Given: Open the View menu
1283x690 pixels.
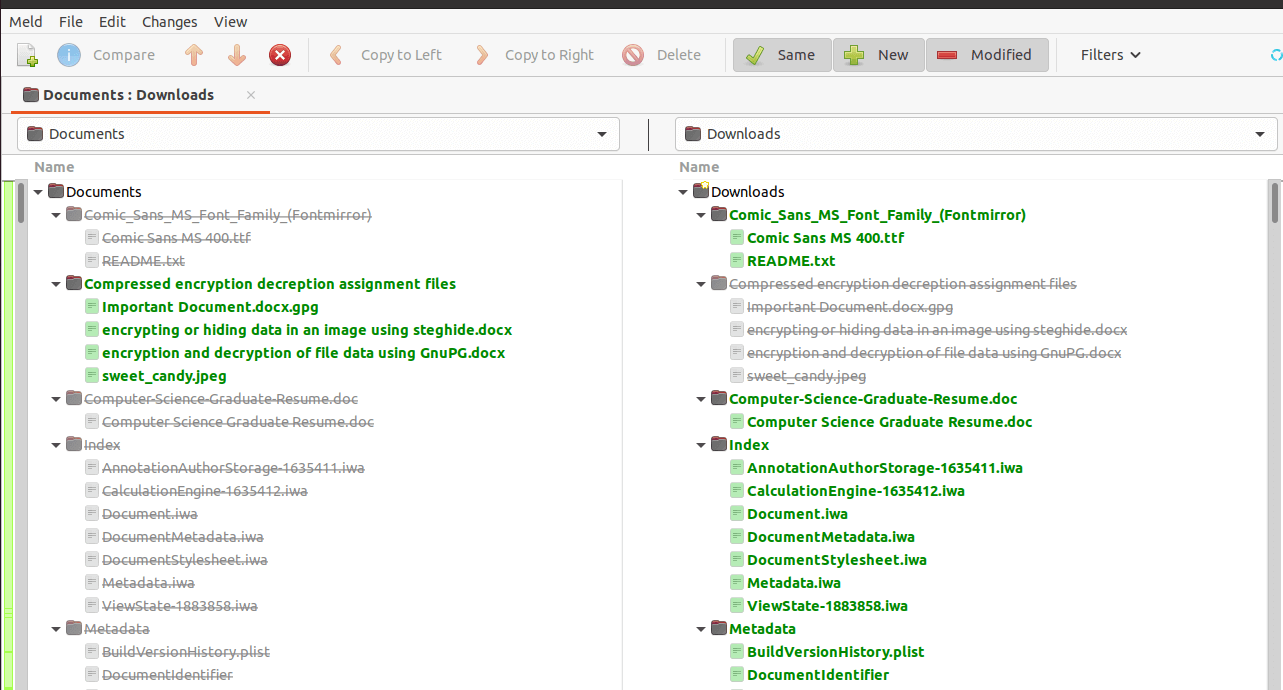Looking at the screenshot, I should 231,21.
